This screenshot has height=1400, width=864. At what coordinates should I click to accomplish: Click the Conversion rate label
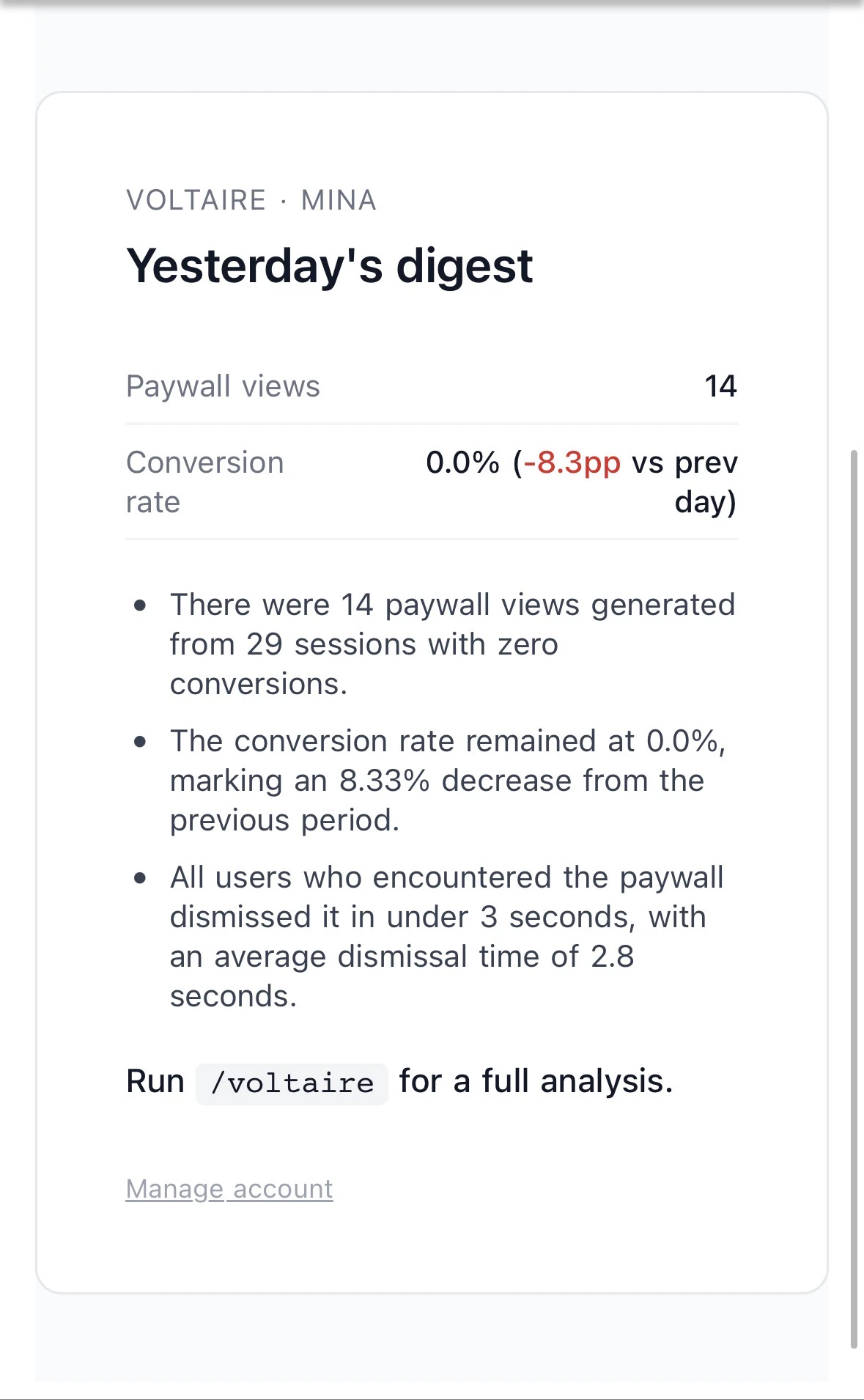pos(204,482)
